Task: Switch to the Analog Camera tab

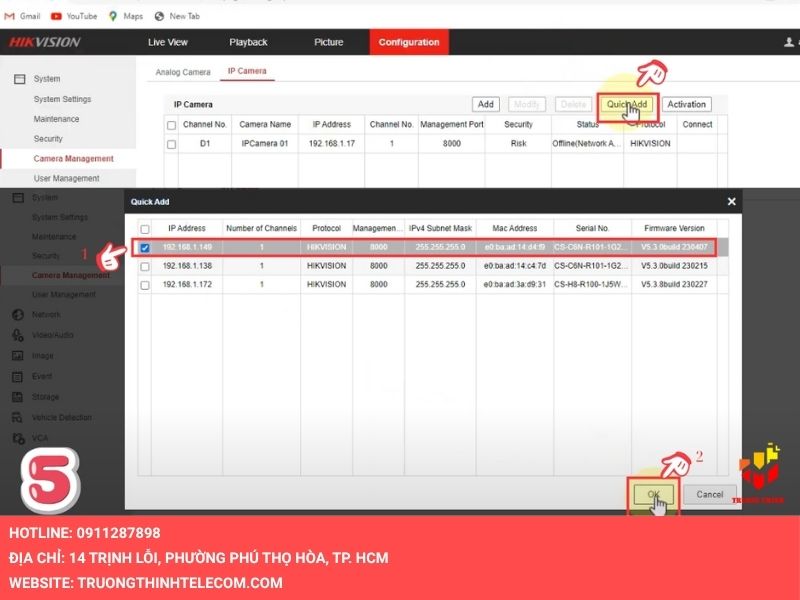Action: pos(183,72)
